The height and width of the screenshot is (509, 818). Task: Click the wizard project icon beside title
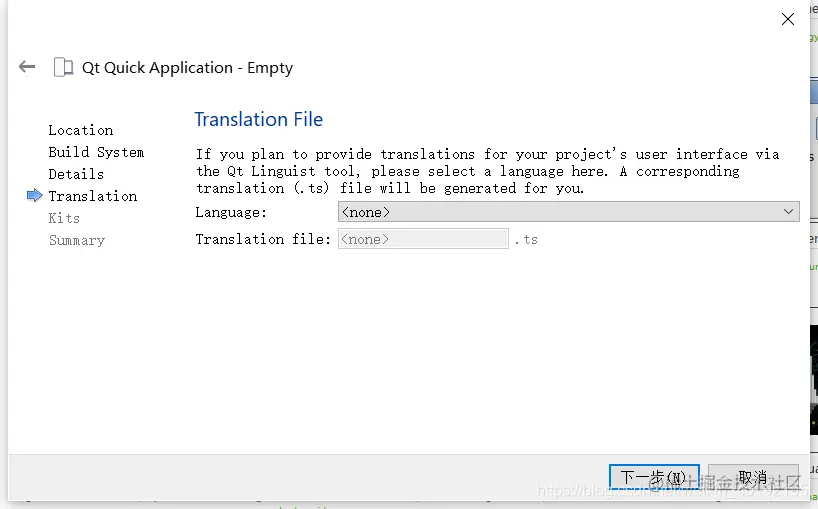click(64, 67)
